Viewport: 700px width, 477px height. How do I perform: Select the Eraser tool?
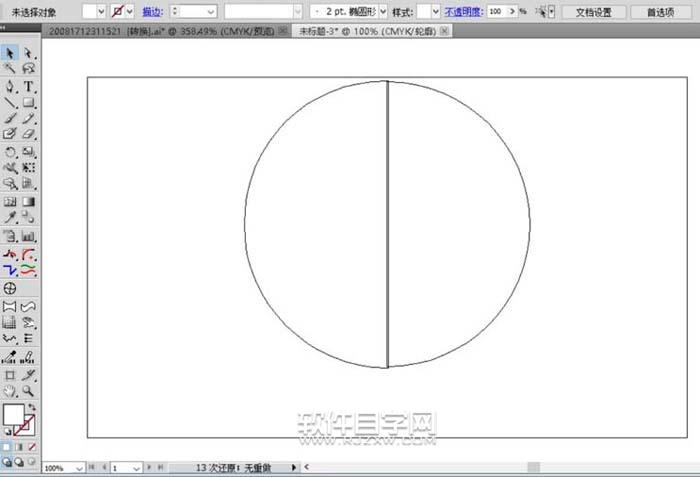tap(29, 134)
